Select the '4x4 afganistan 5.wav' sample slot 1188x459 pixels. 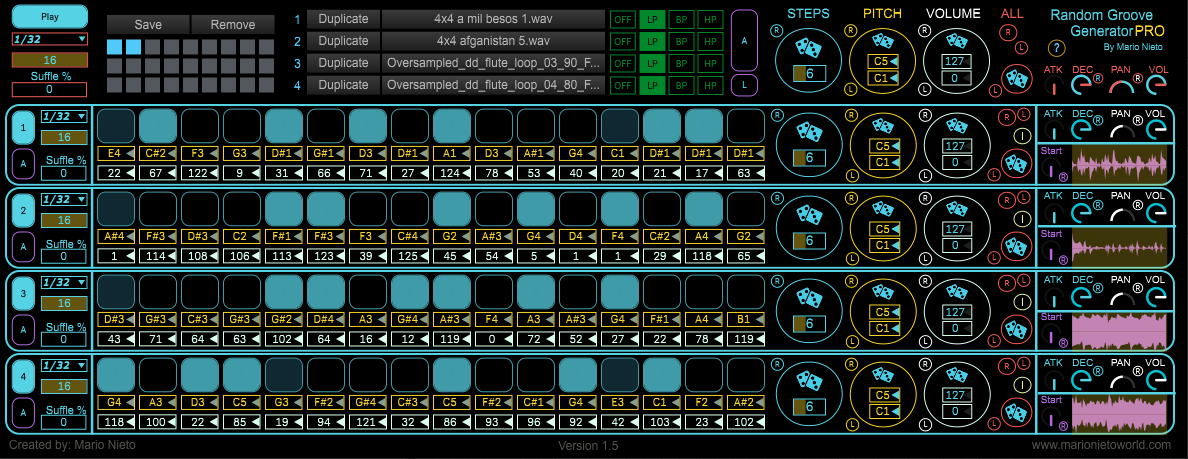(x=493, y=41)
